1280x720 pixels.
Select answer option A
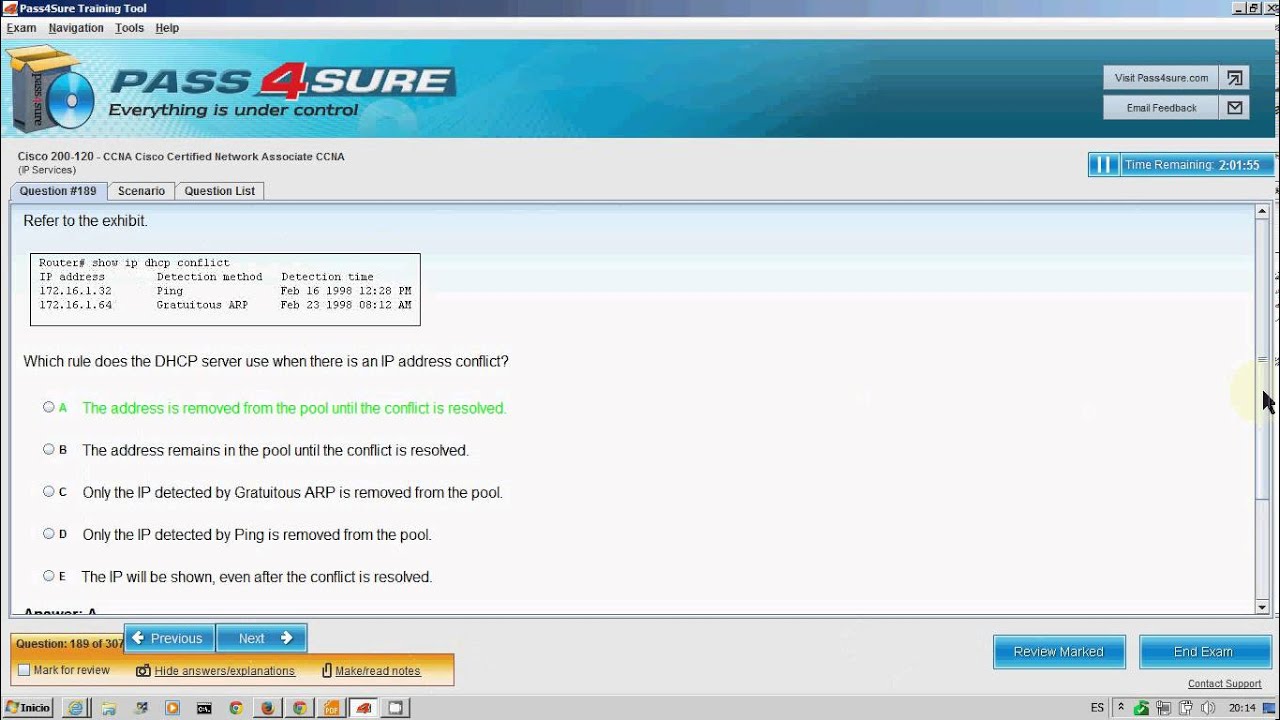48,407
